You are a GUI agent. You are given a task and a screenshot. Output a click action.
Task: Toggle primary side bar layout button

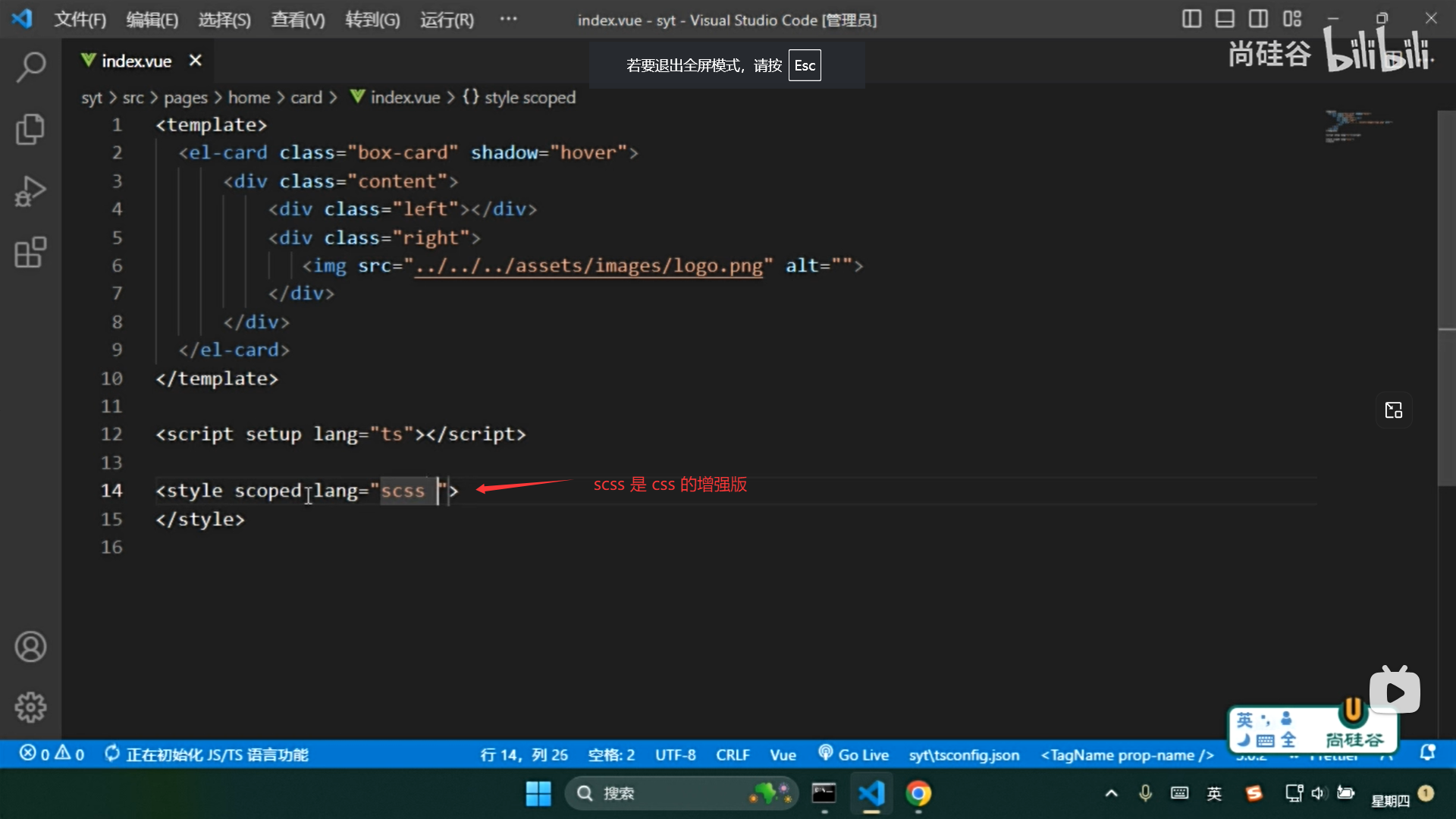pyautogui.click(x=1191, y=19)
